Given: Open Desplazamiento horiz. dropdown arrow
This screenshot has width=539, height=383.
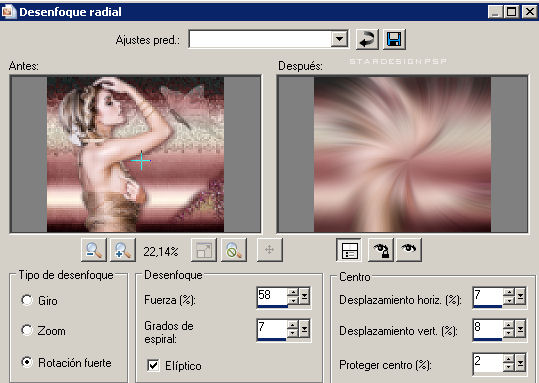Looking at the screenshot, I should [x=520, y=296].
